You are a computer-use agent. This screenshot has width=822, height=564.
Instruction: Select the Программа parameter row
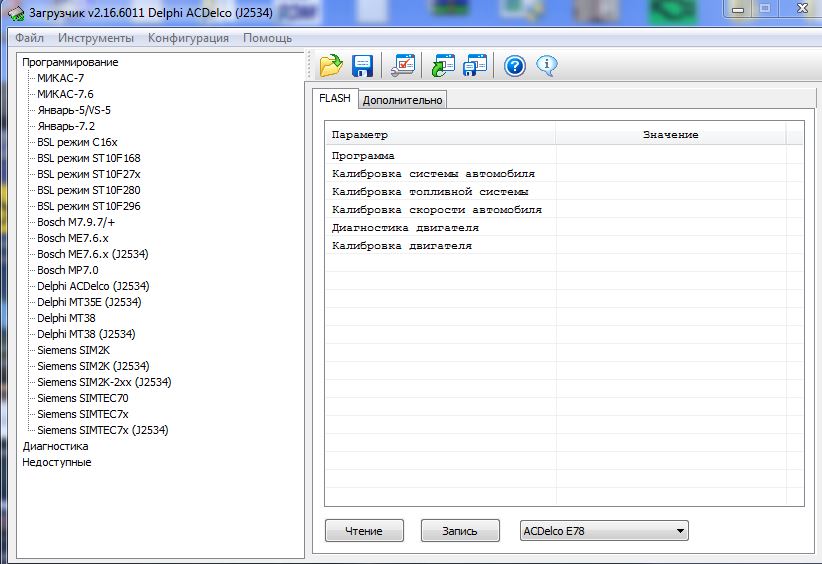[564, 156]
